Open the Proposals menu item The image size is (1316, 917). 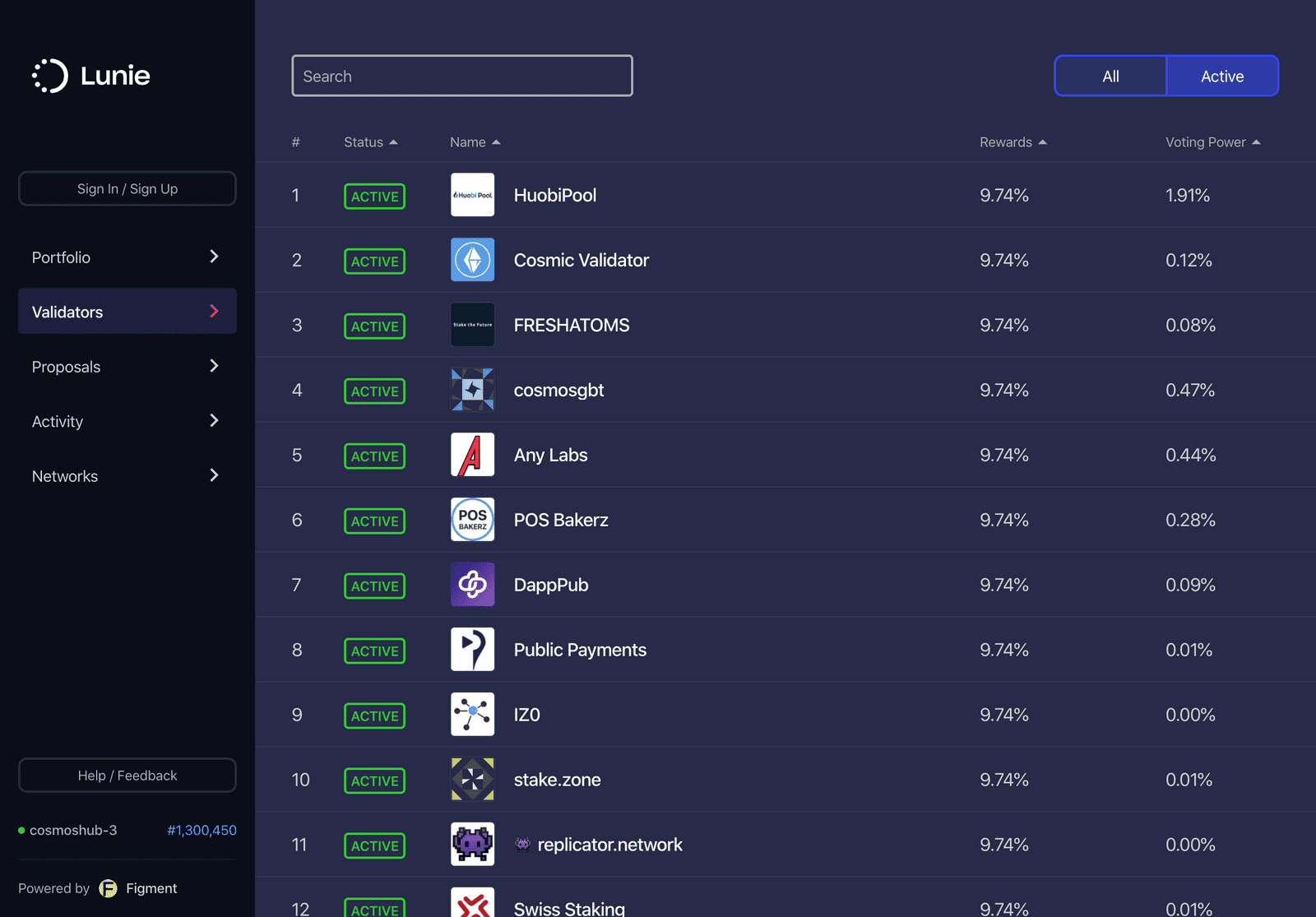tap(127, 366)
